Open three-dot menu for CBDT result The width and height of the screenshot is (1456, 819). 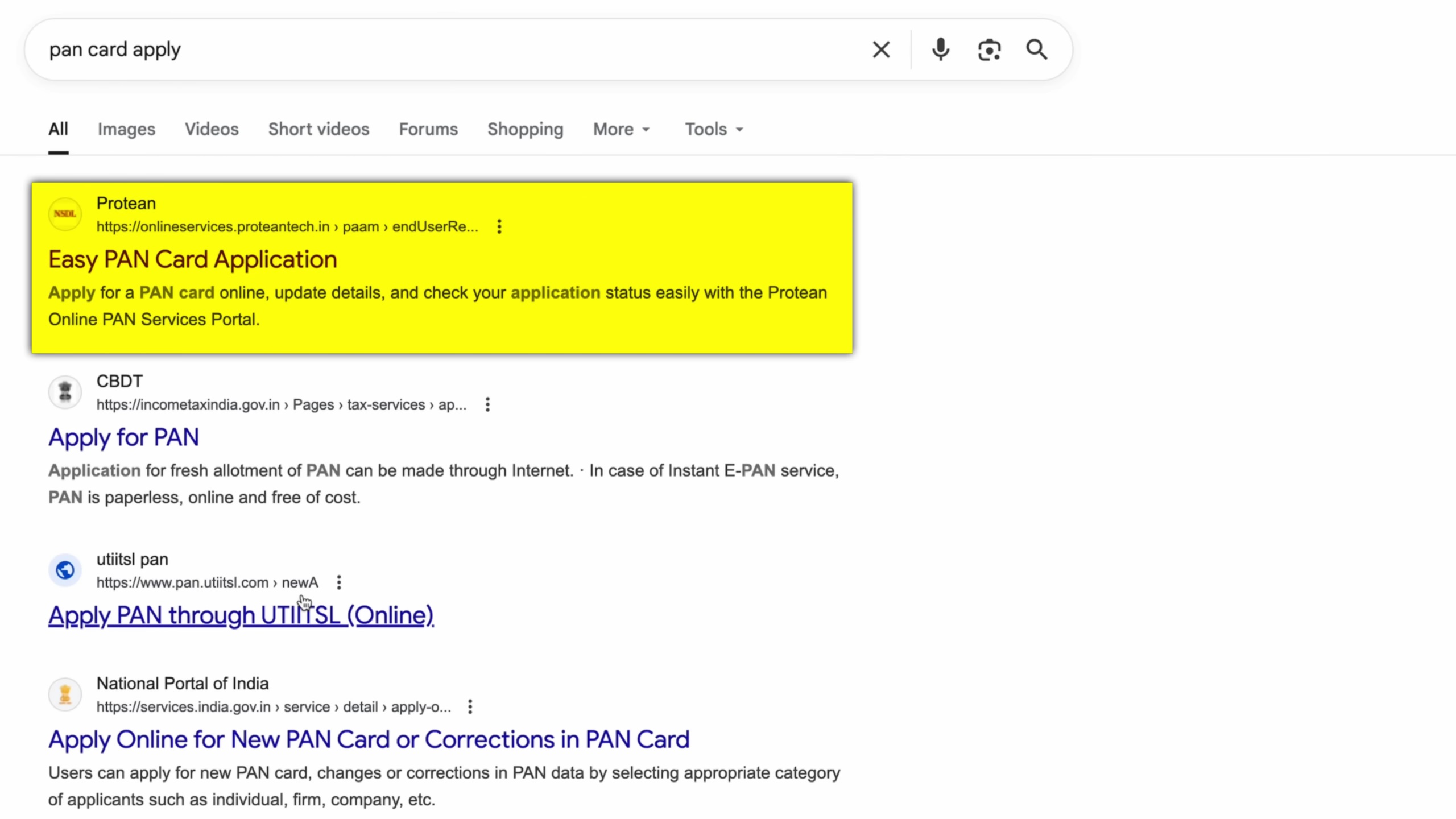pos(487,405)
